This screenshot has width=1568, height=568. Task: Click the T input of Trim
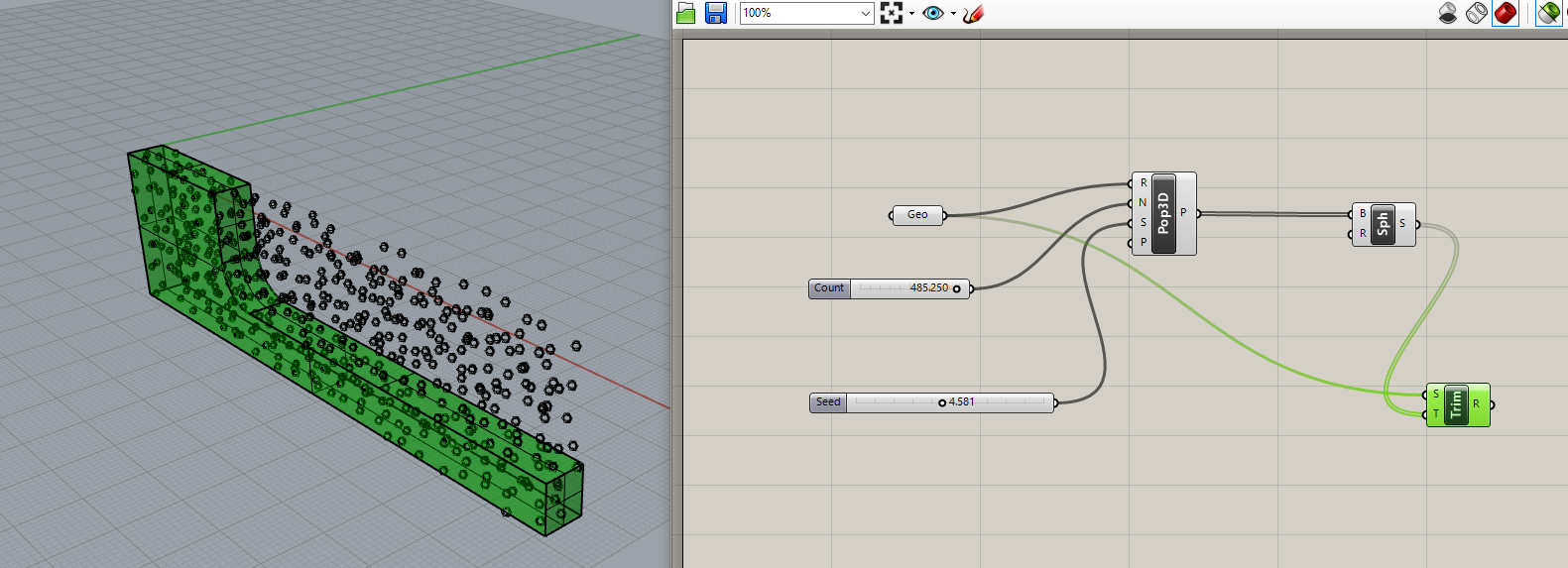[1436, 414]
